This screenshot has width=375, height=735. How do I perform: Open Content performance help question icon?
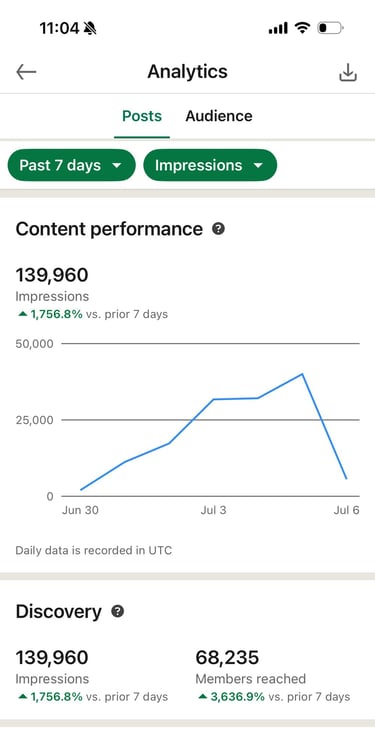click(x=218, y=229)
